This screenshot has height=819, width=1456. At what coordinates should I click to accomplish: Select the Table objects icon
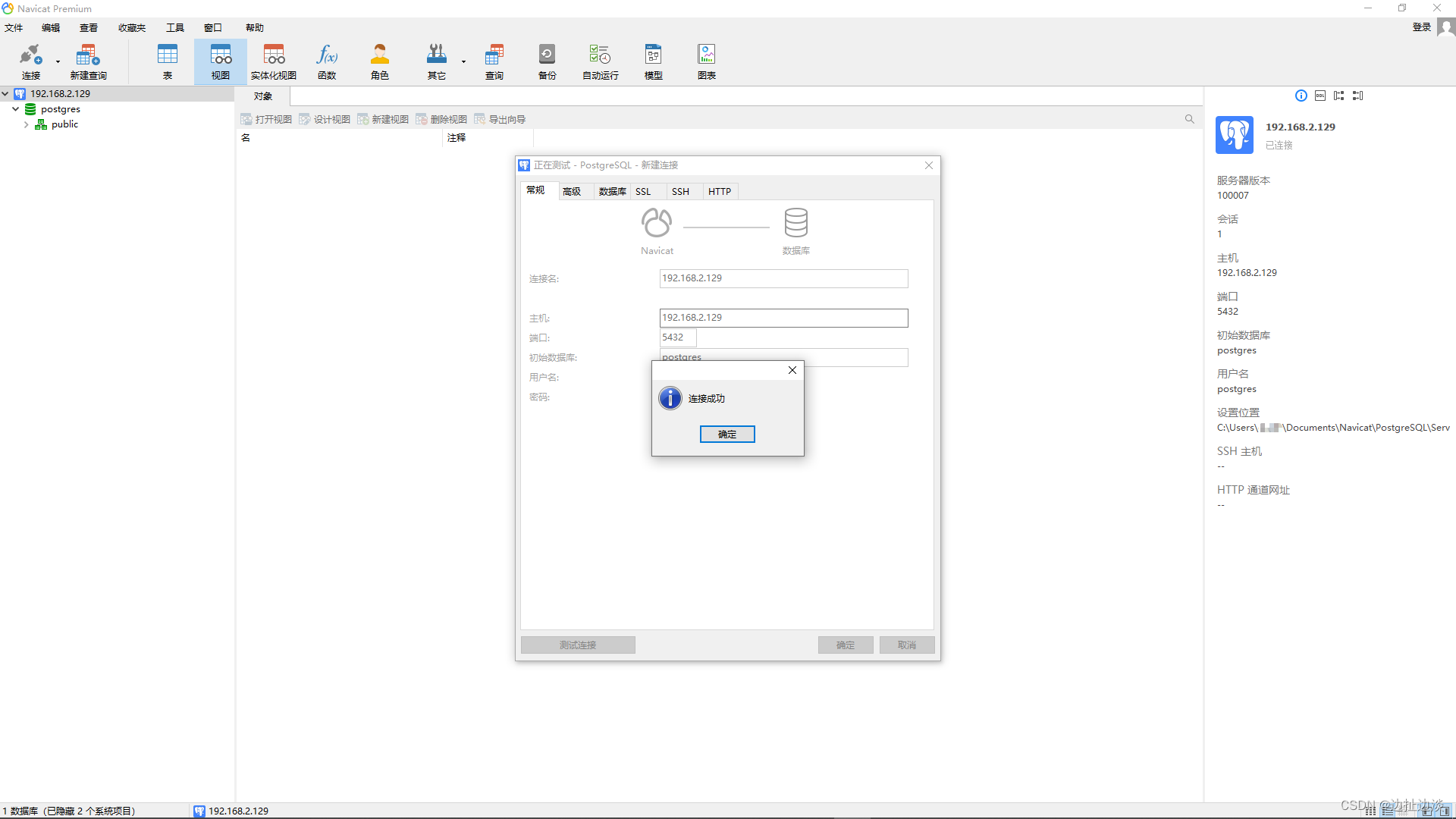[168, 61]
